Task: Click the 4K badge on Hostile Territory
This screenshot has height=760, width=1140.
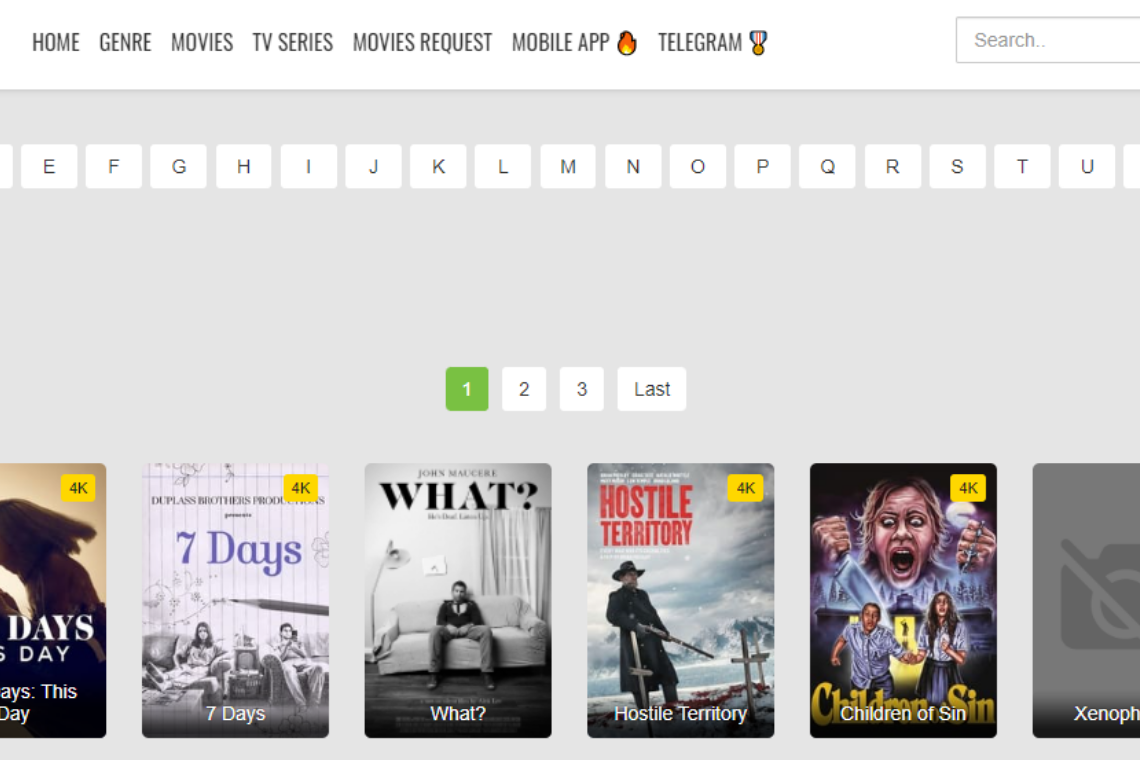Action: pos(745,488)
